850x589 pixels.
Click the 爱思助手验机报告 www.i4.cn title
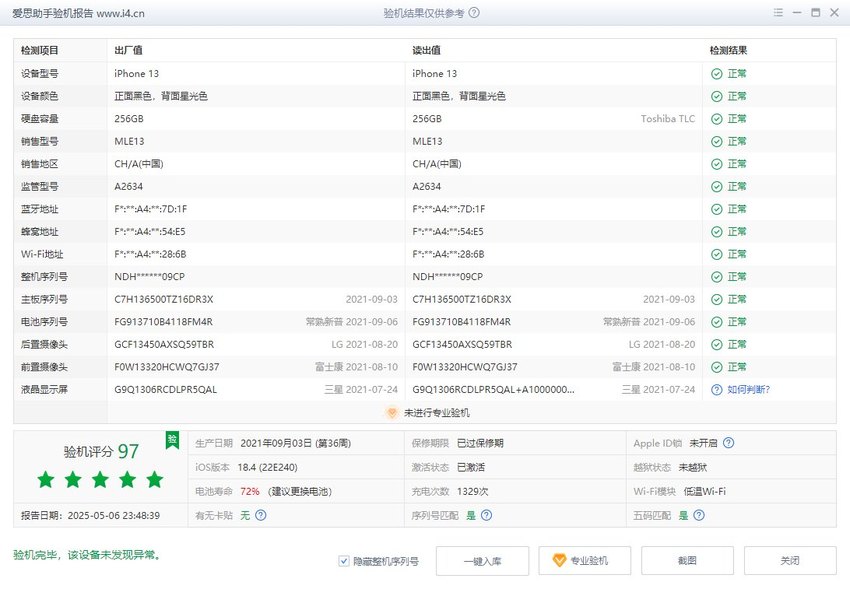coord(79,13)
